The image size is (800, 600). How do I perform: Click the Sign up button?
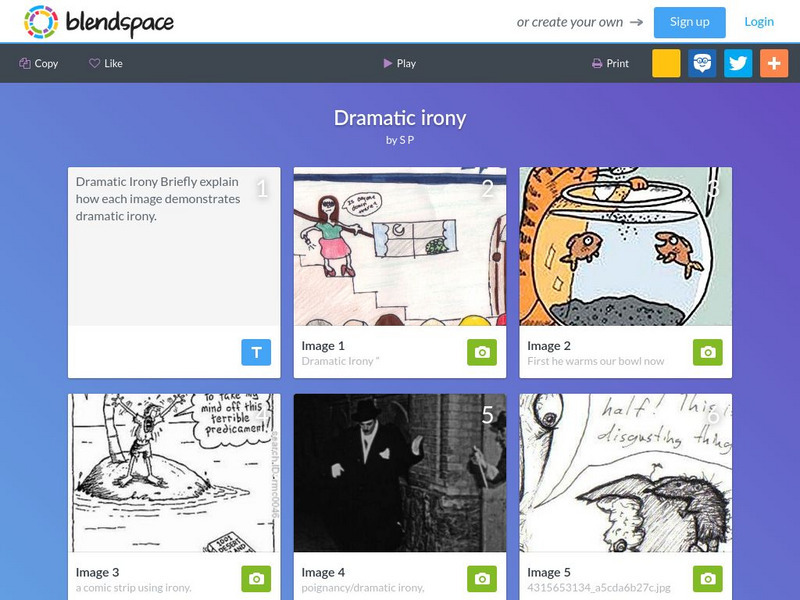pos(689,22)
